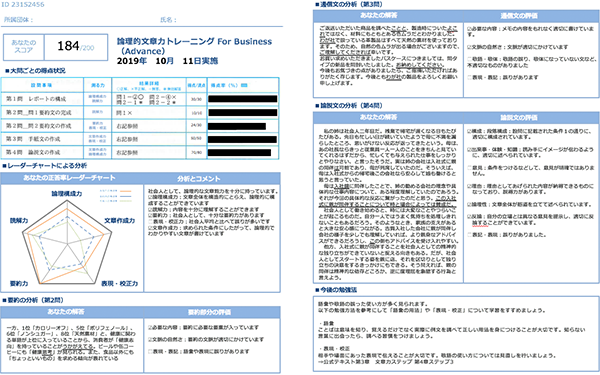Select the 論理構成力 label on the radar chart
Image resolution: width=600 pixels, height=375 pixels.
67,194
